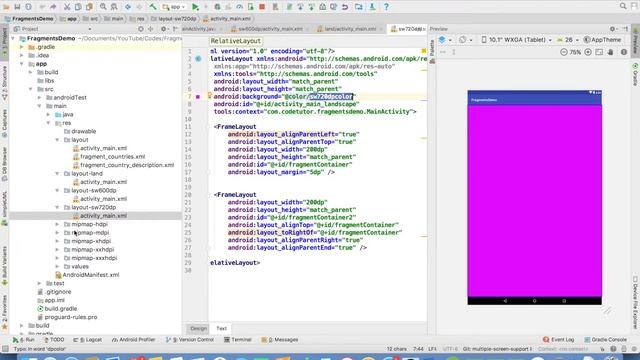Viewport: 640px width, 360px height.
Task: Click the Redo arrow icon
Action: (x=53, y=7)
